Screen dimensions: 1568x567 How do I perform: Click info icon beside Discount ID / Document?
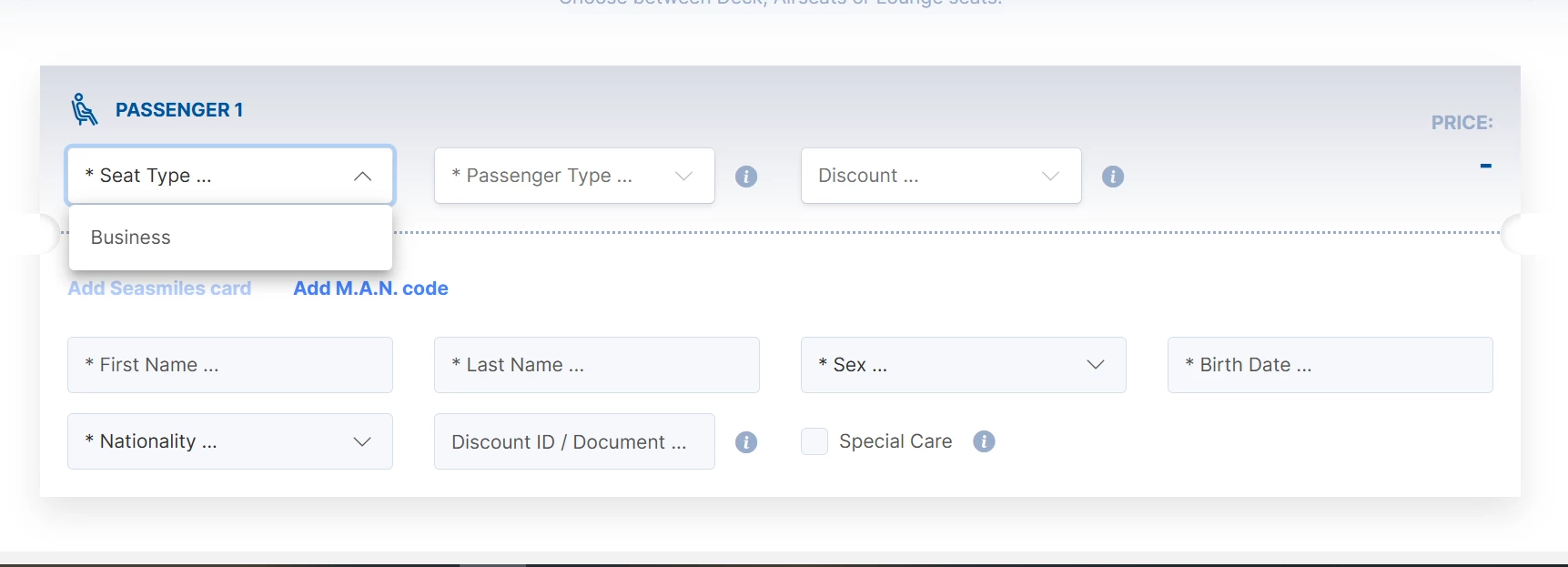coord(746,442)
